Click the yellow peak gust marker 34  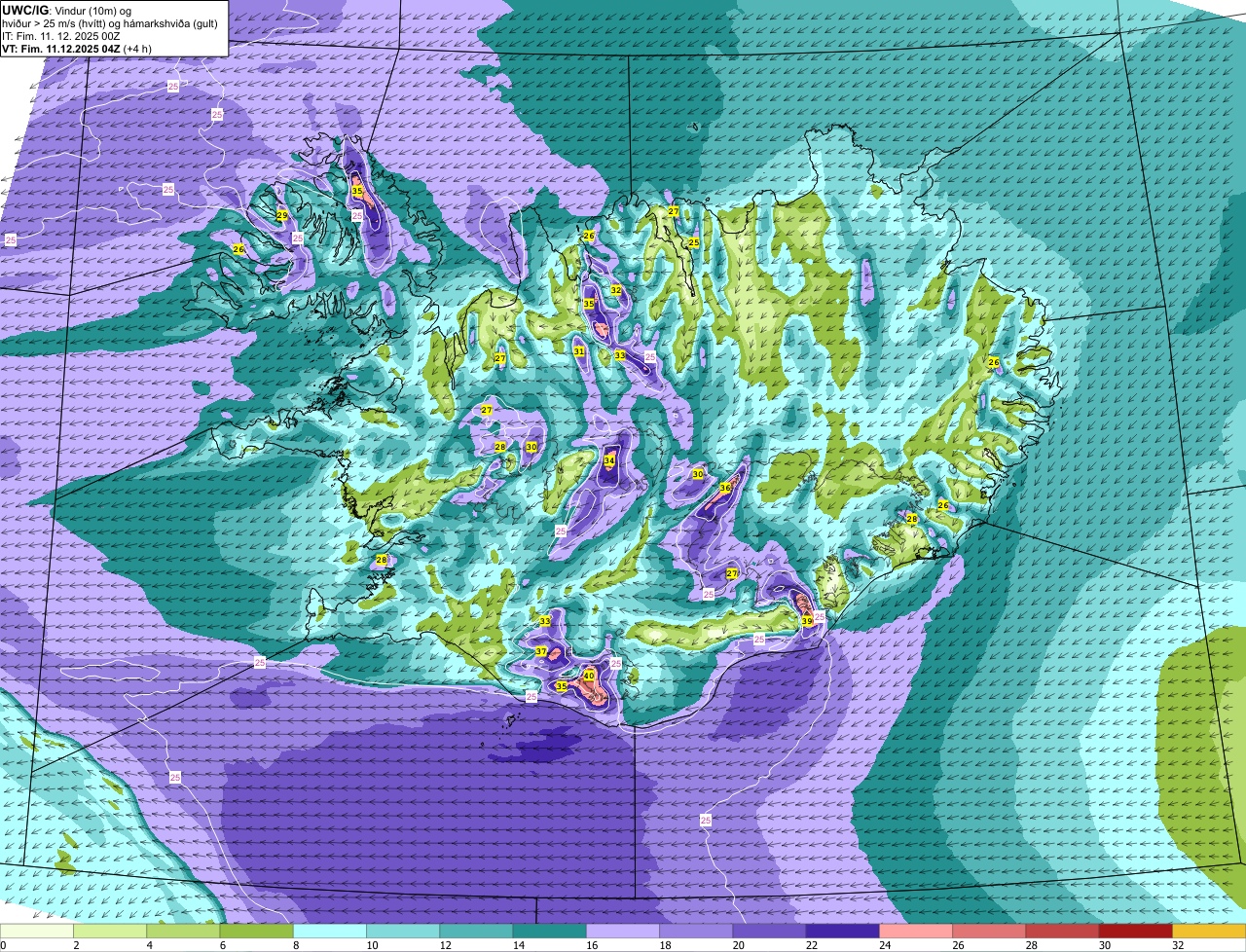[609, 460]
